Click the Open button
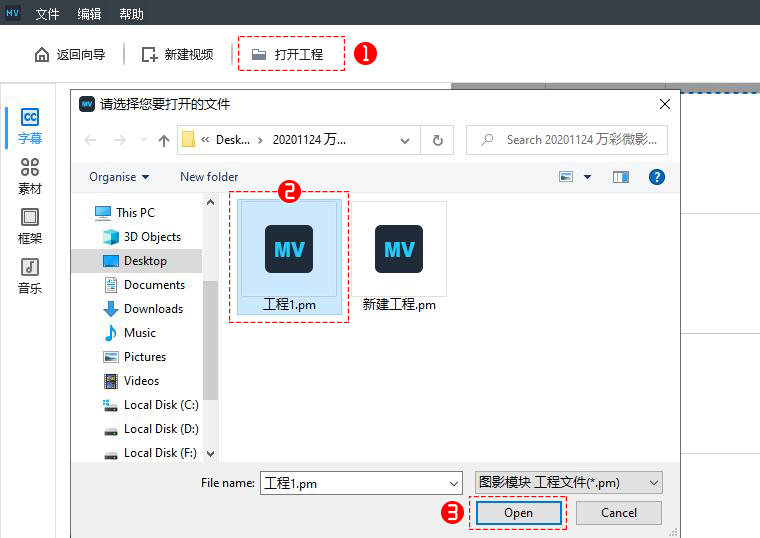 518,513
